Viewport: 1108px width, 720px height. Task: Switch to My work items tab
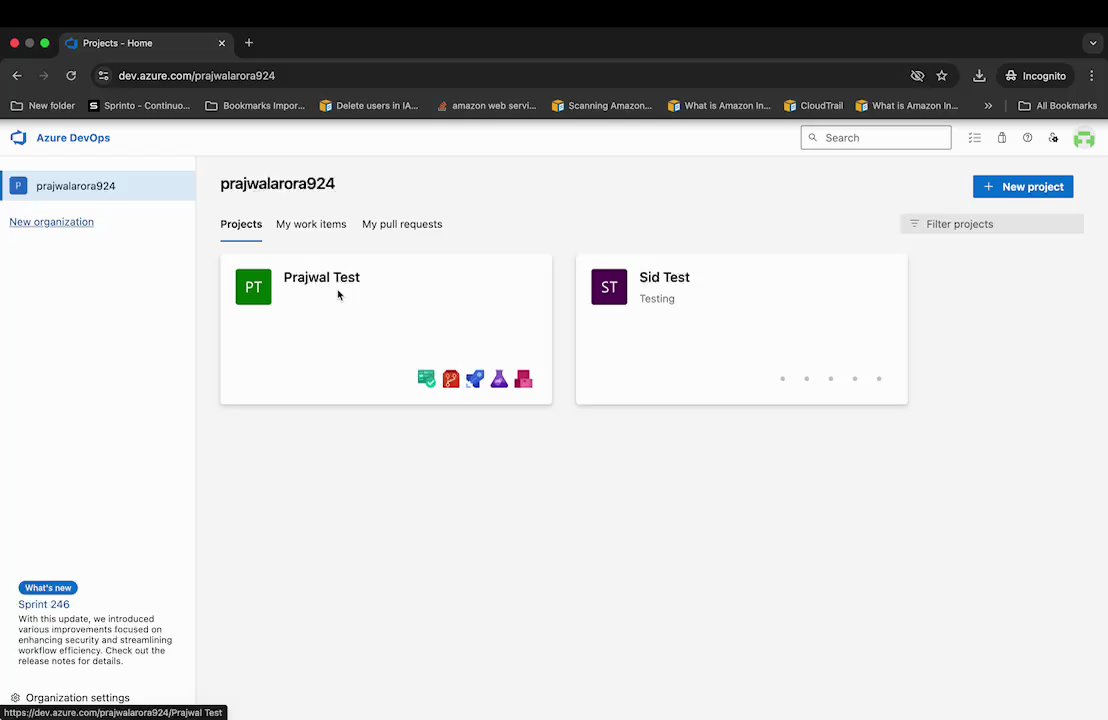tap(311, 224)
